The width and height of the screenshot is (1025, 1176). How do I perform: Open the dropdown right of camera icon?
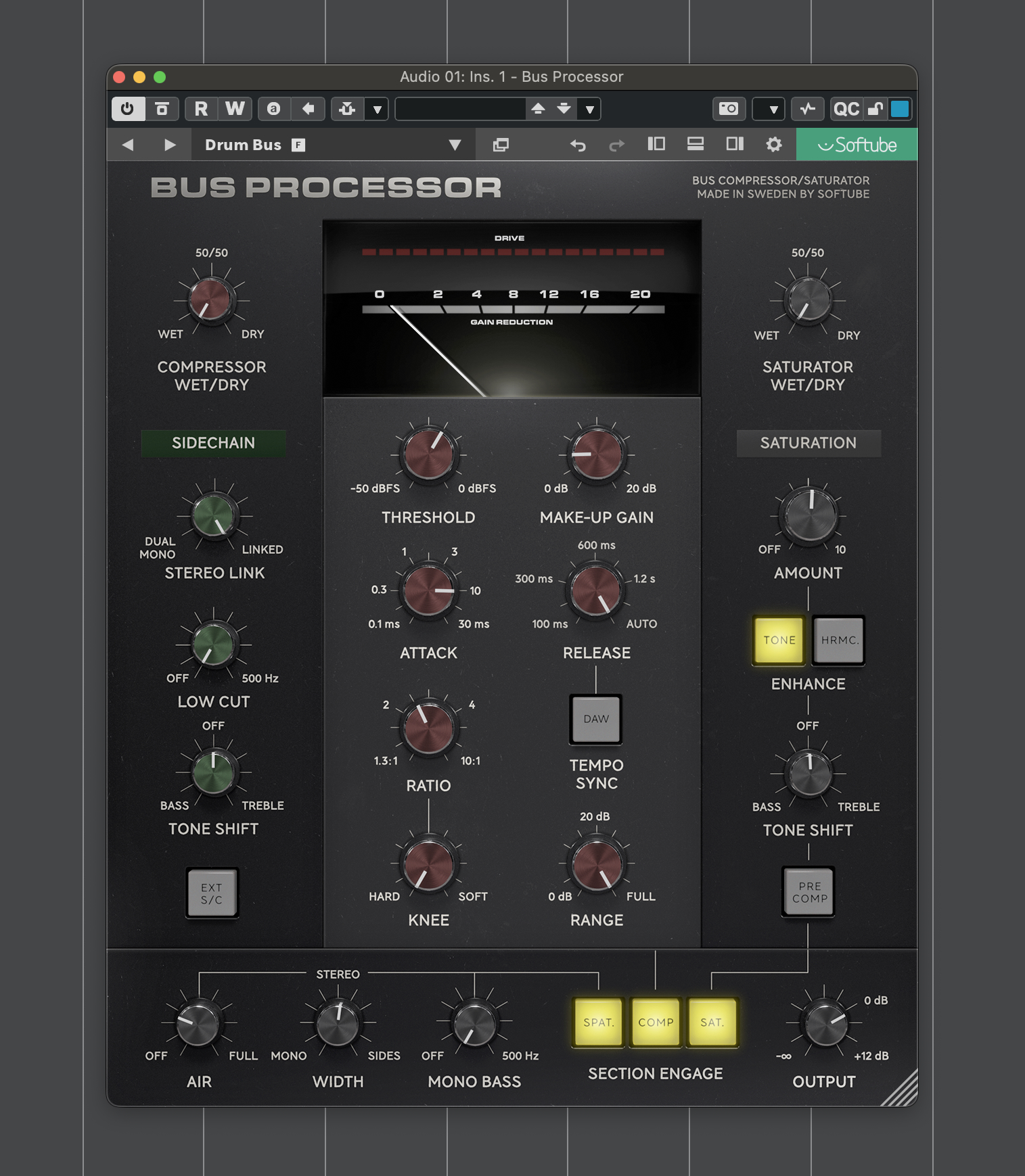click(x=769, y=109)
